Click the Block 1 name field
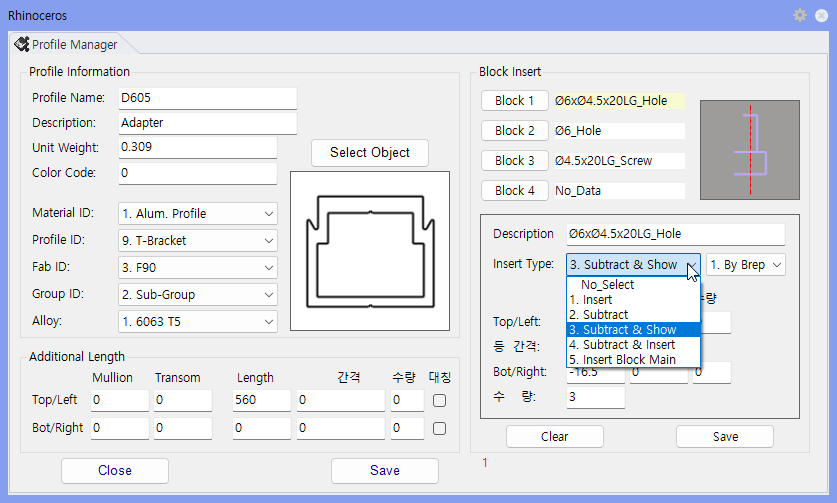 (x=619, y=101)
